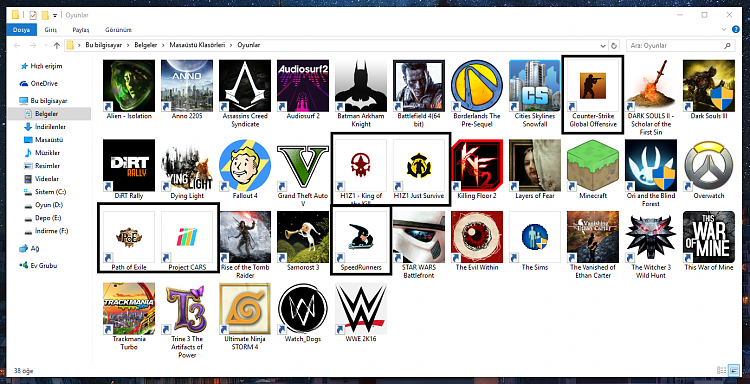Click the Path of Exile icon
750x384 pixels.
tap(129, 237)
